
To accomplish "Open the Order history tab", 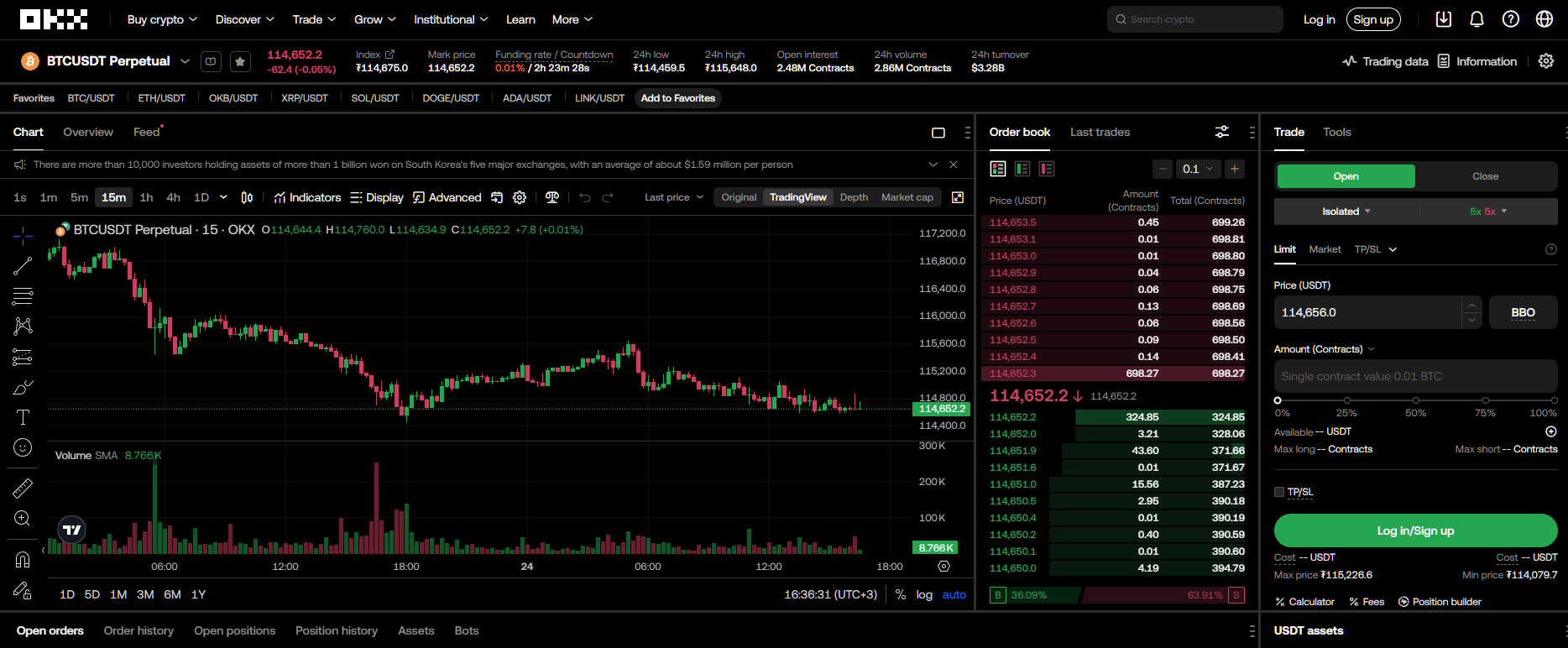I will (x=139, y=630).
